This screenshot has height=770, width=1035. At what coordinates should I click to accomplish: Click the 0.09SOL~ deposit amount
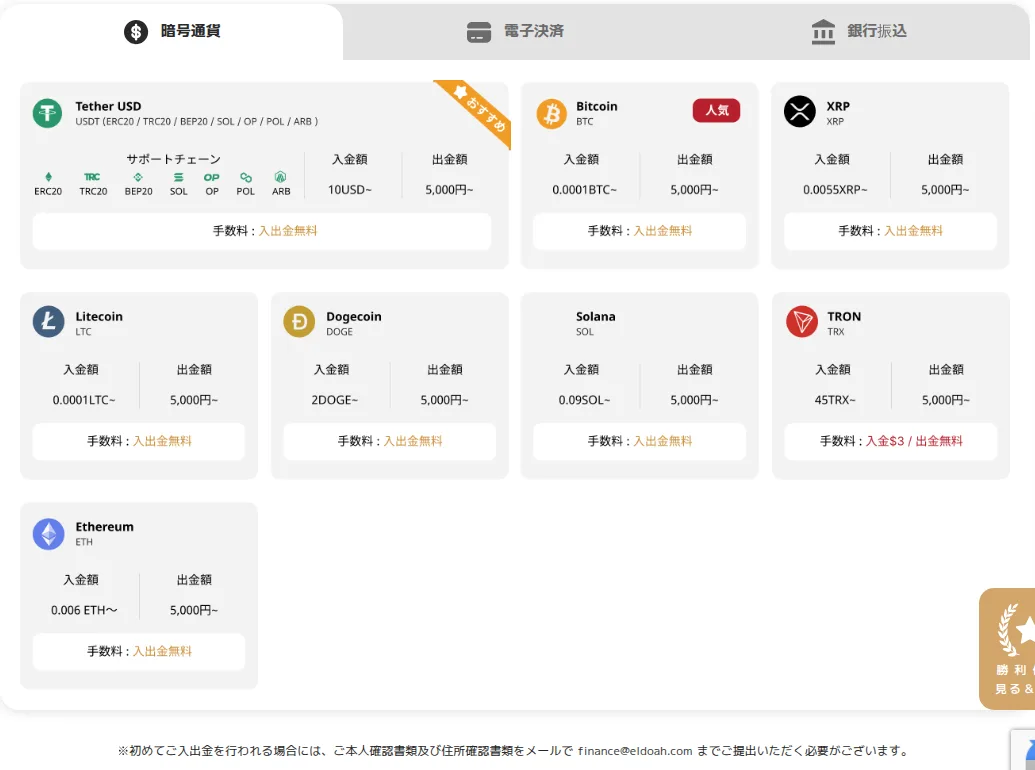[x=584, y=401]
